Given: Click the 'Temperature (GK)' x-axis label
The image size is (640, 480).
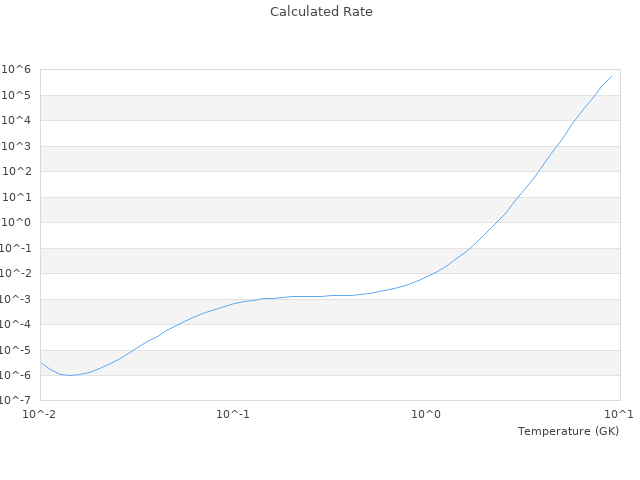Looking at the screenshot, I should pyautogui.click(x=568, y=431).
